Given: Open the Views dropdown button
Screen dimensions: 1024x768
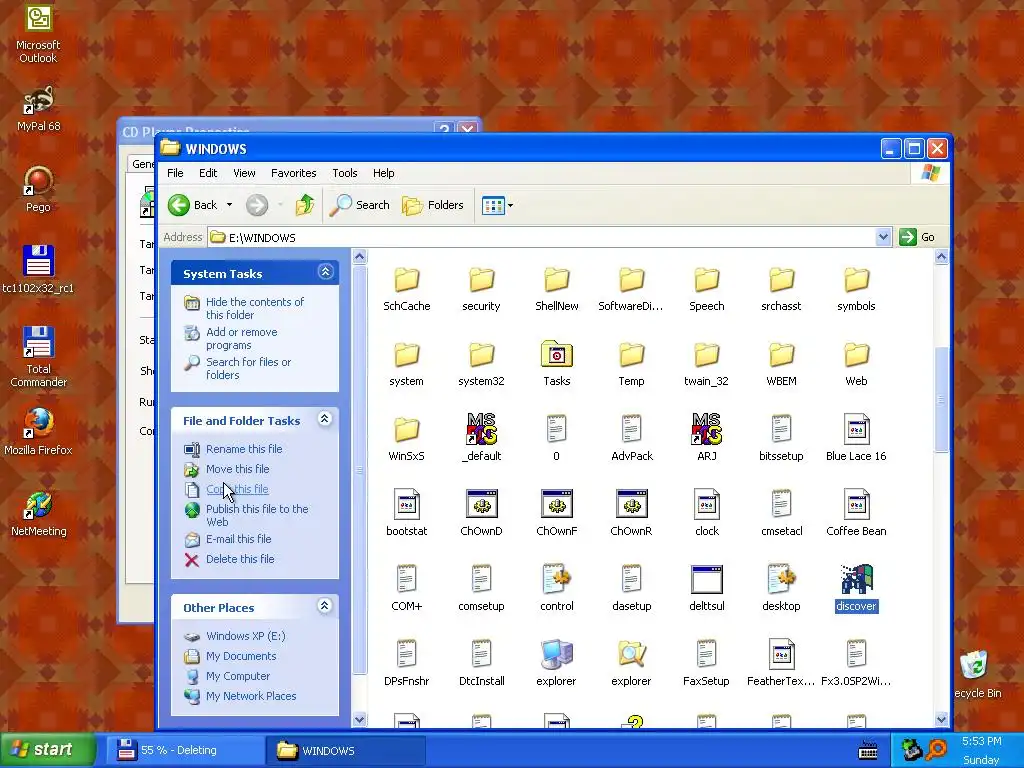Looking at the screenshot, I should (497, 205).
